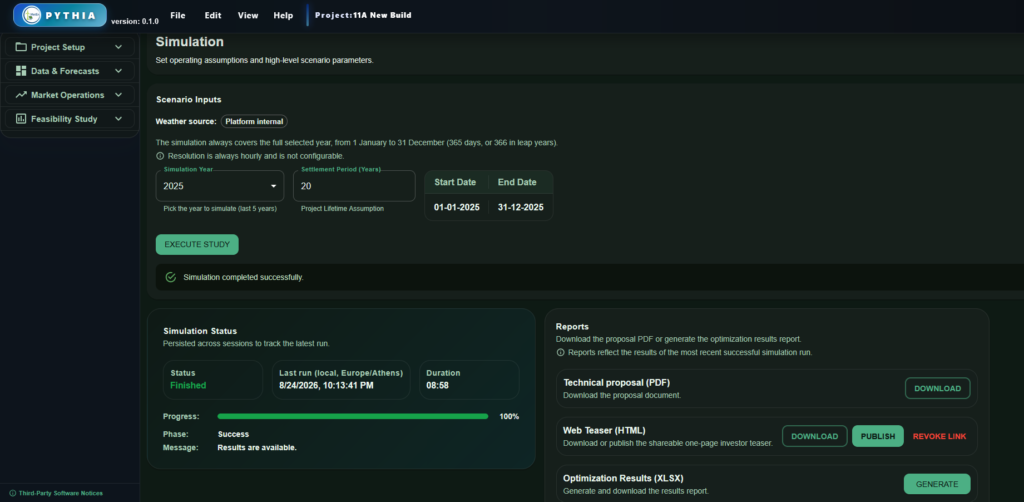Click the Project: 11A New Build label
Viewport: 1024px width, 502px height.
tap(363, 15)
